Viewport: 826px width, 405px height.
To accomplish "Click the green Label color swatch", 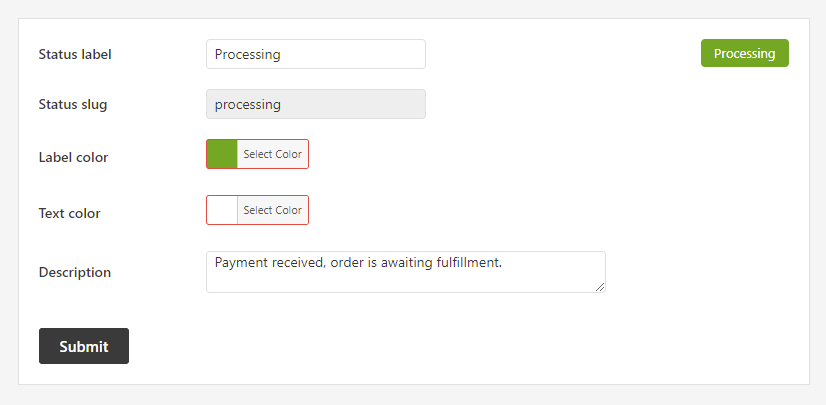I will coord(222,154).
